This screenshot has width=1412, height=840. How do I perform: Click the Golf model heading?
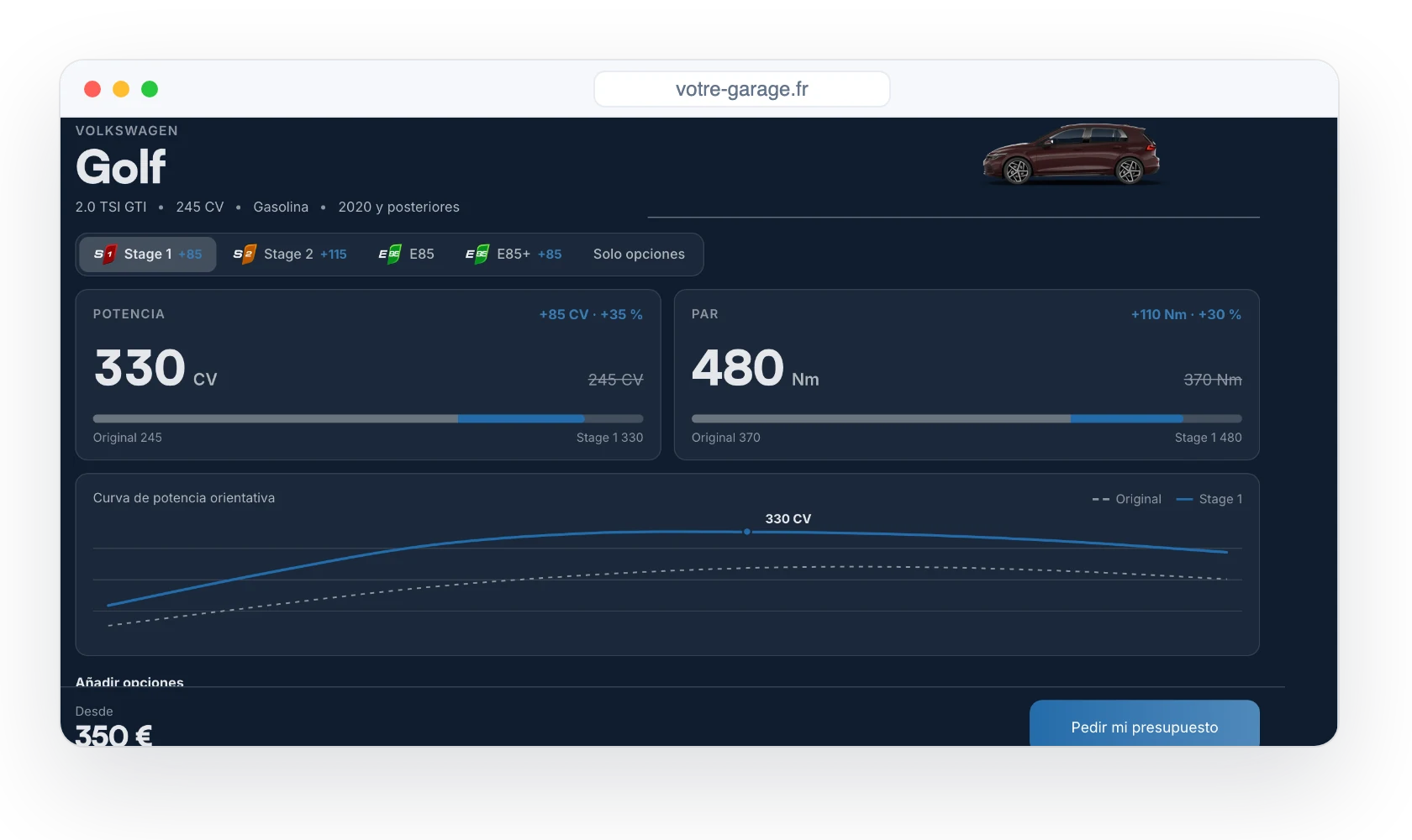(x=121, y=166)
